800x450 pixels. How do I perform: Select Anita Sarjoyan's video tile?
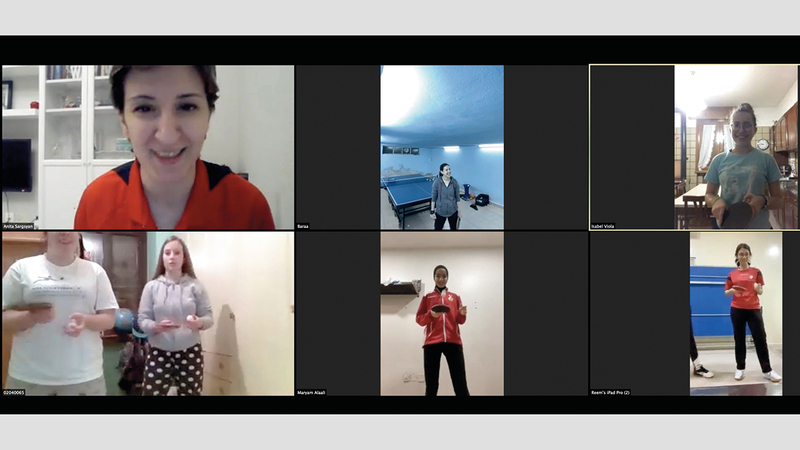[x=148, y=147]
